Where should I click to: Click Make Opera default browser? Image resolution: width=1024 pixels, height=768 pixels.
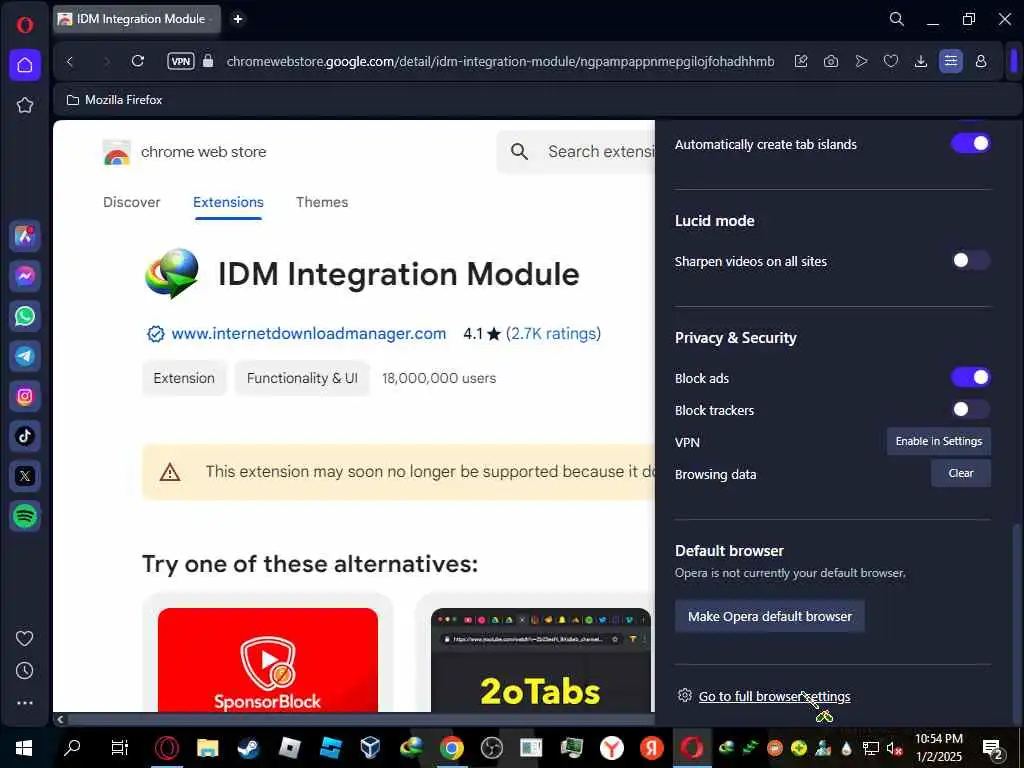770,616
